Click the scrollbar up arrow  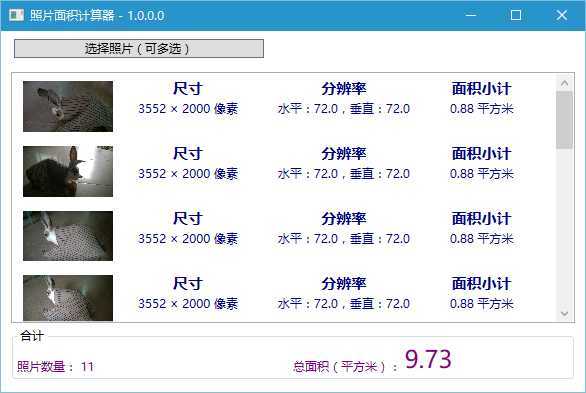tap(564, 83)
